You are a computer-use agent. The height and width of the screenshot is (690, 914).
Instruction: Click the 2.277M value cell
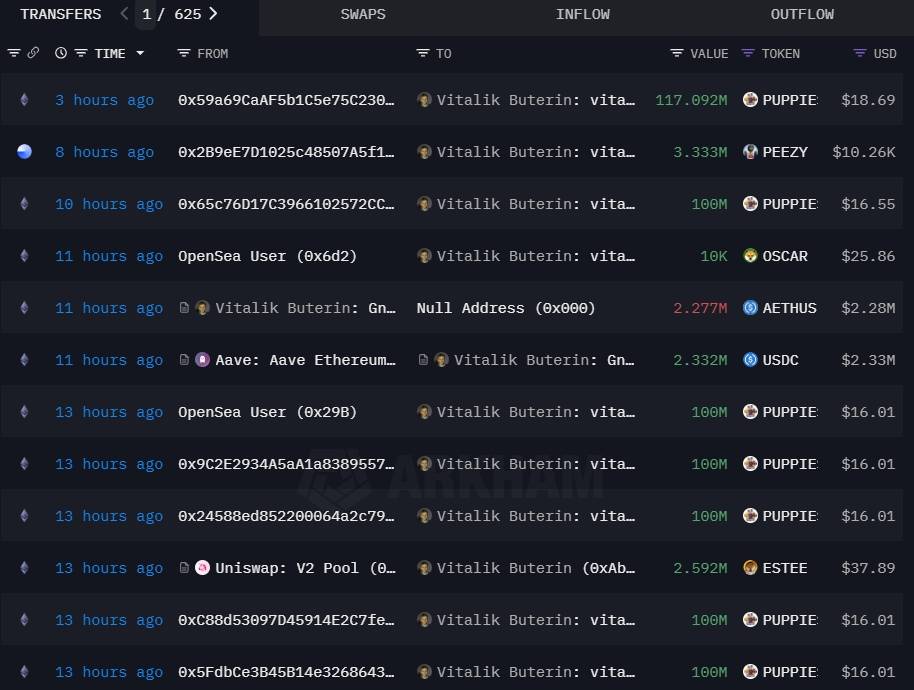click(701, 308)
